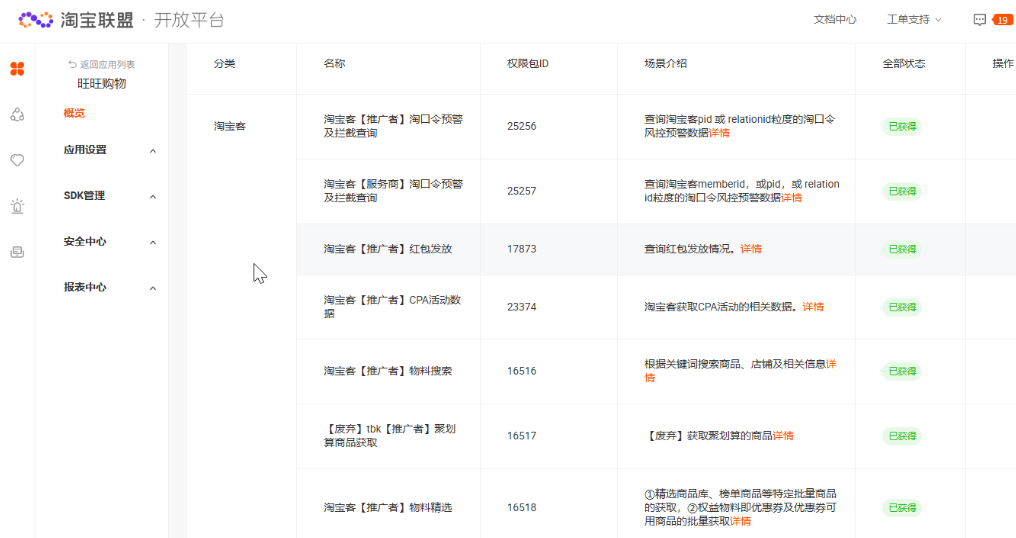Toggle the 安全中心 section chevron
1016x538 pixels.
coord(153,243)
